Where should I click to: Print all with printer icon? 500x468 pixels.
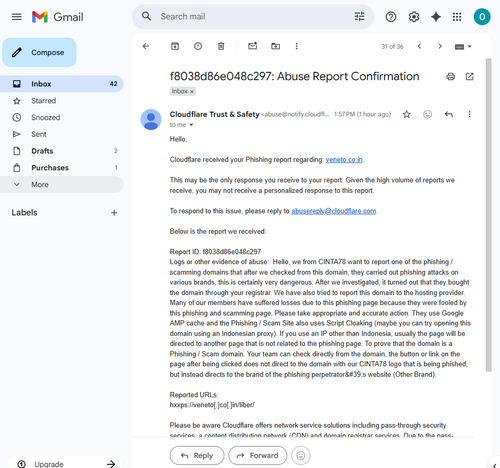[x=450, y=76]
